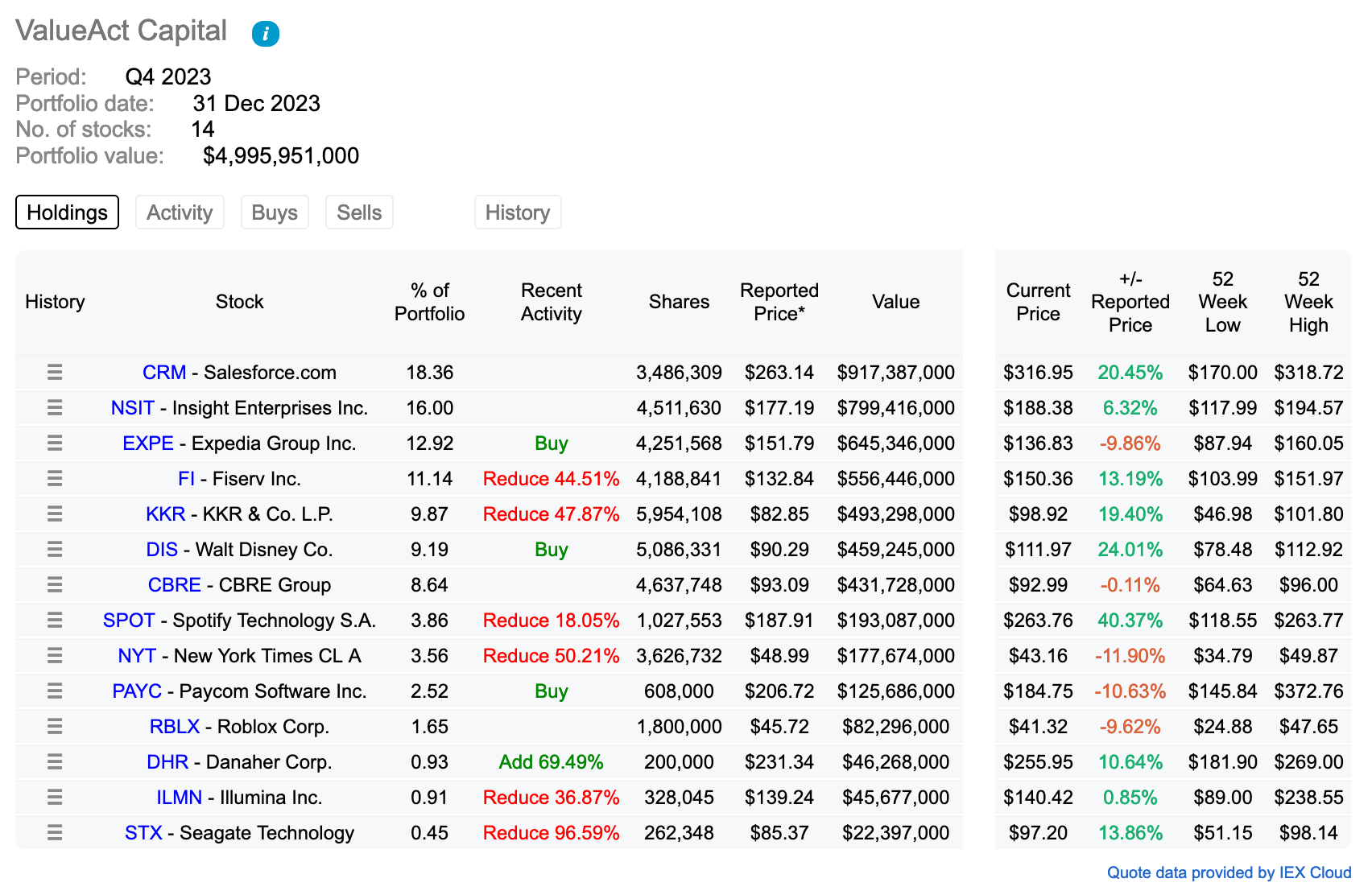The width and height of the screenshot is (1372, 895).
Task: Open history icon for FI Fiserv row
Action: pos(55,478)
